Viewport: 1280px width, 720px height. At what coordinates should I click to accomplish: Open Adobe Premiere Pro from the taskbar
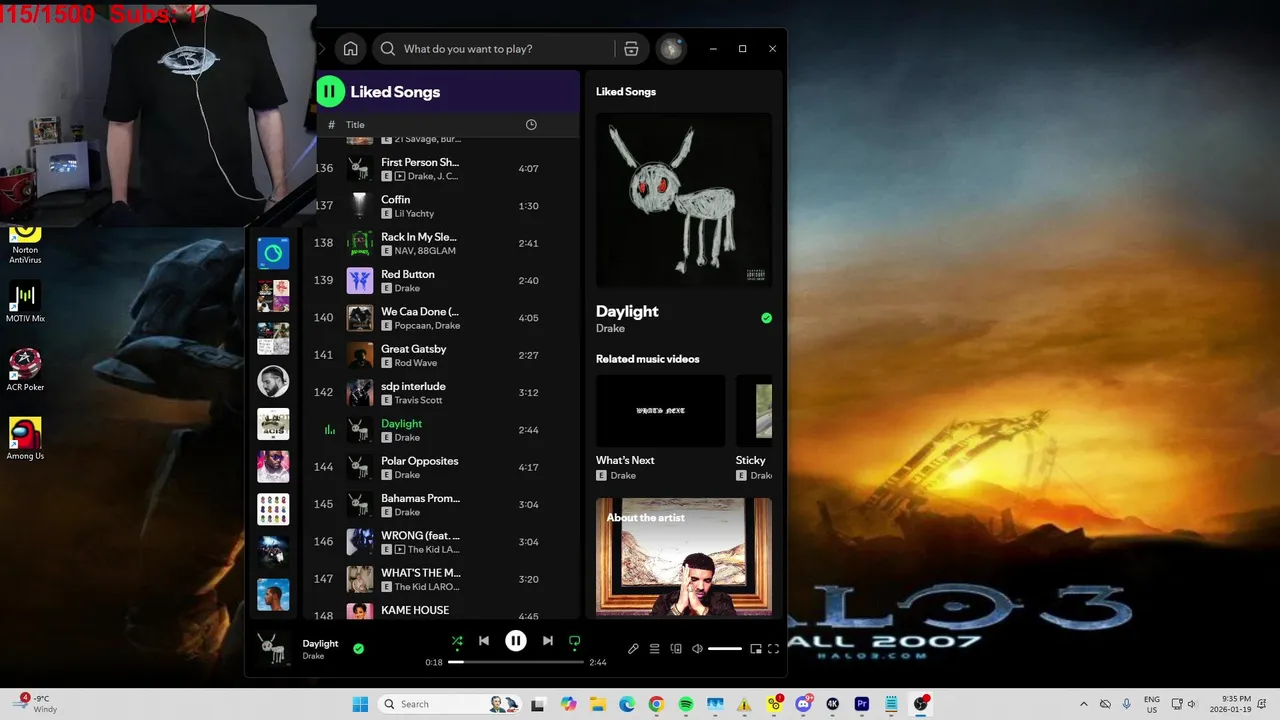[862, 704]
